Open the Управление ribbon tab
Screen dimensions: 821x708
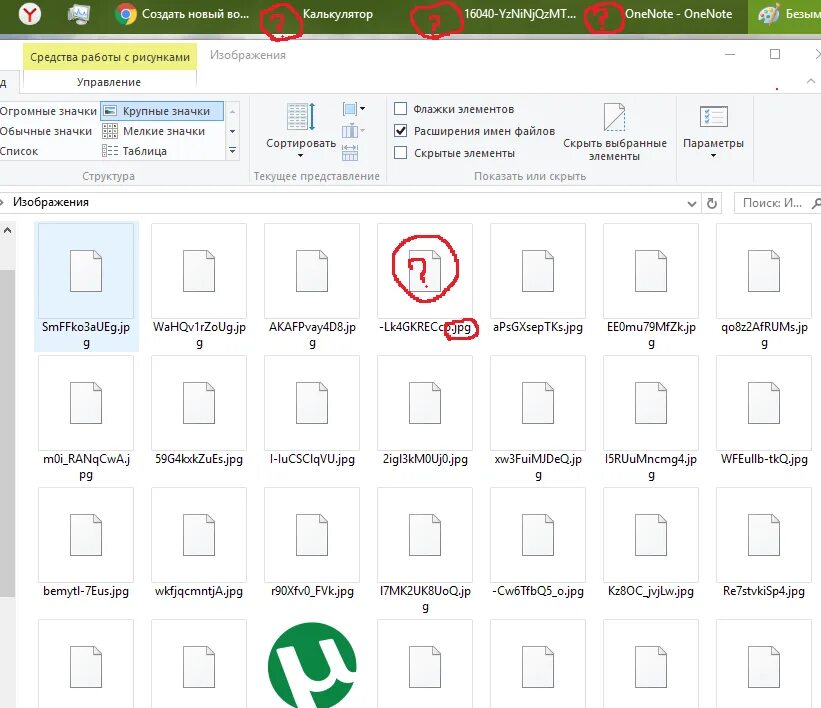tap(109, 82)
